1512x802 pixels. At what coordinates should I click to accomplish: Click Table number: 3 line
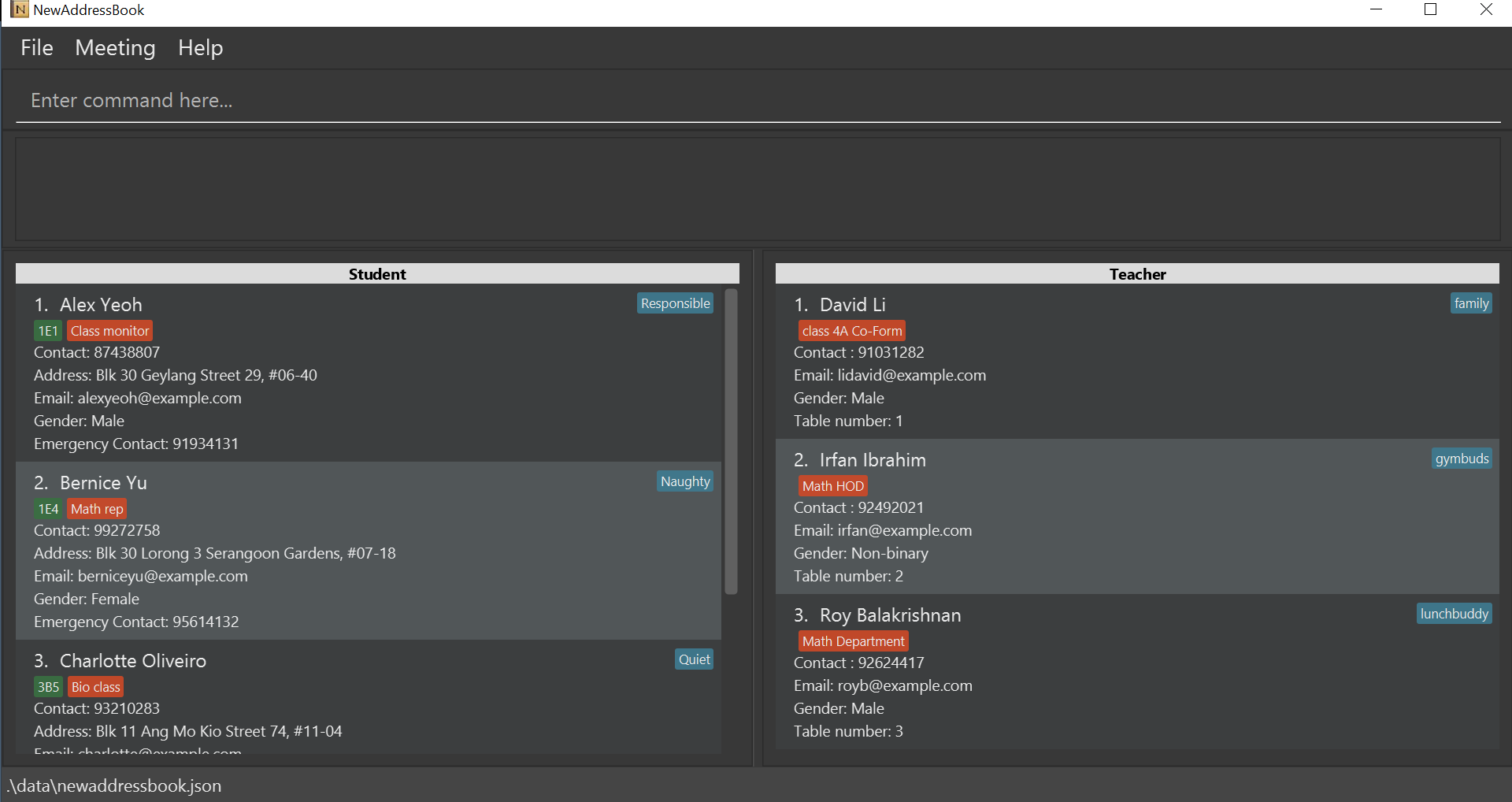[x=848, y=731]
